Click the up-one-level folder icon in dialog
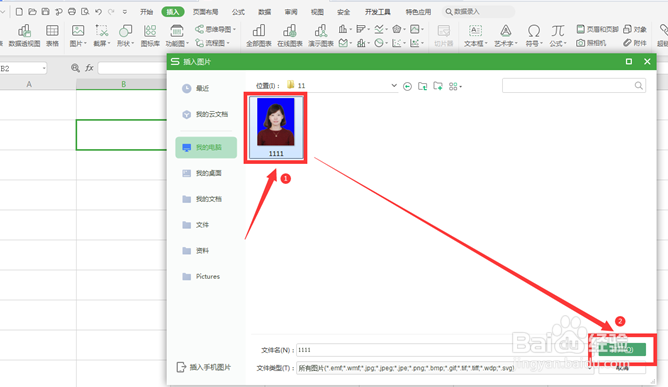 pyautogui.click(x=423, y=87)
